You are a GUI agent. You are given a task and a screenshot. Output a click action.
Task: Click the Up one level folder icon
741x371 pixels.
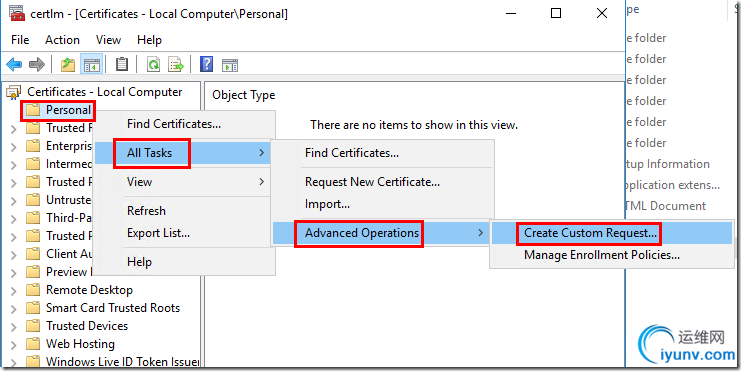pos(68,64)
